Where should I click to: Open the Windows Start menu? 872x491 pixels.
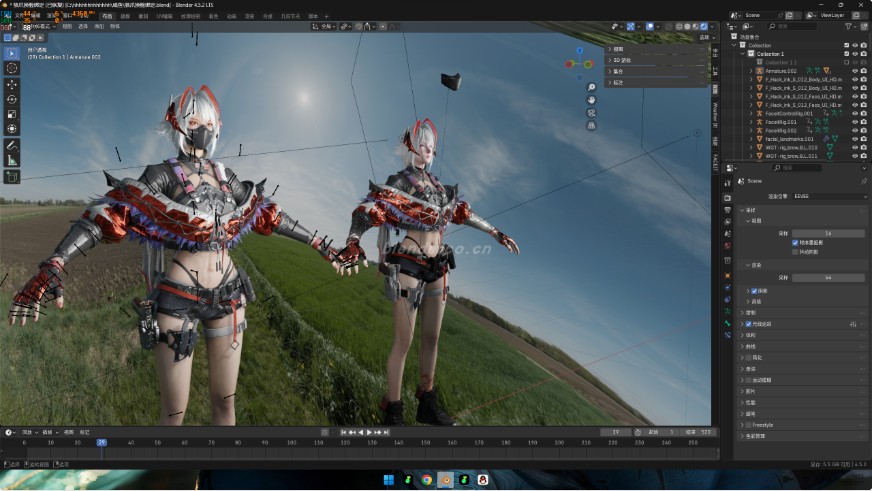click(389, 479)
